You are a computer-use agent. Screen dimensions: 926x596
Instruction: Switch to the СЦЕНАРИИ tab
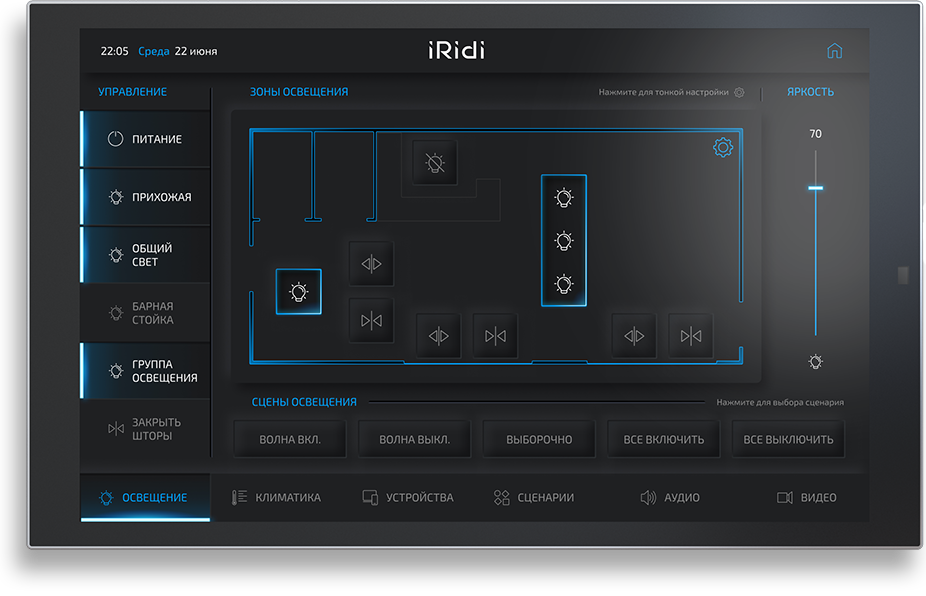[534, 497]
